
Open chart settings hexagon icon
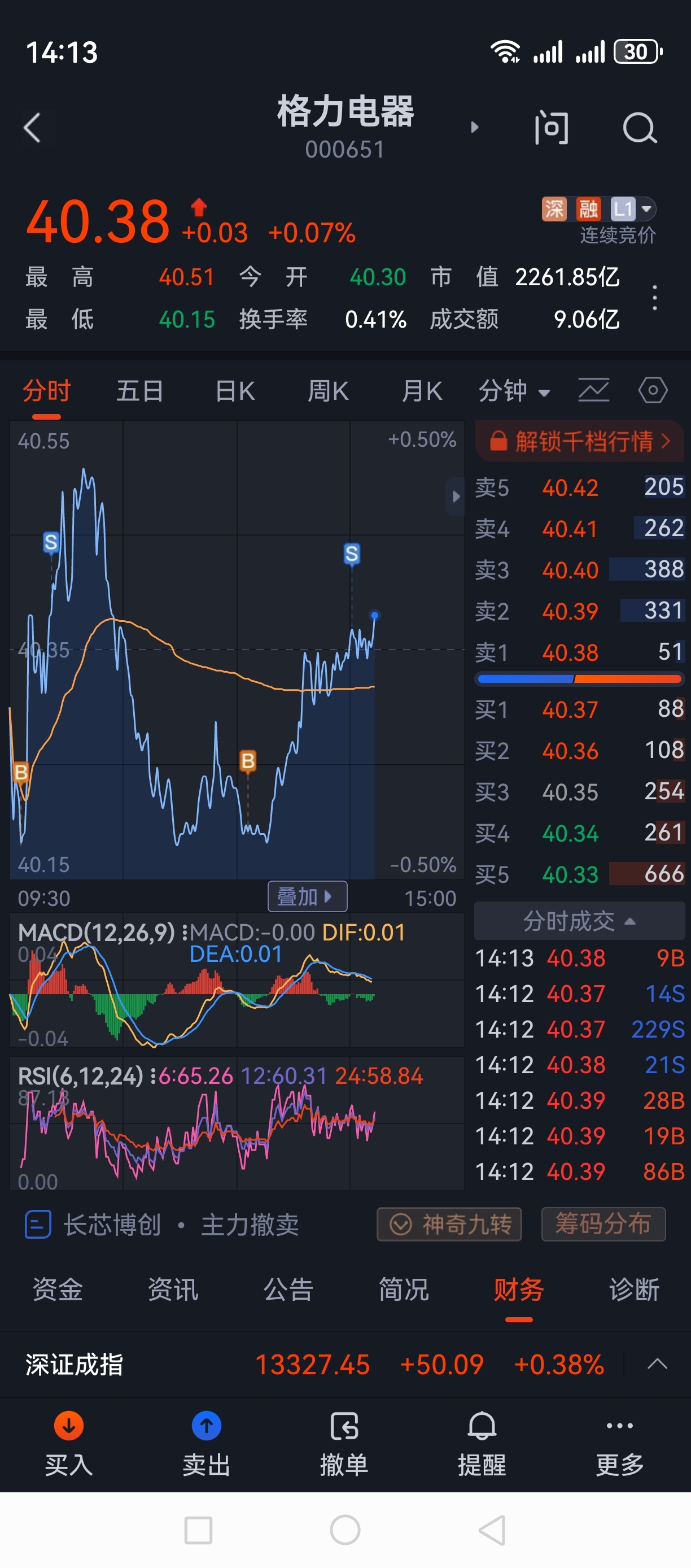653,390
